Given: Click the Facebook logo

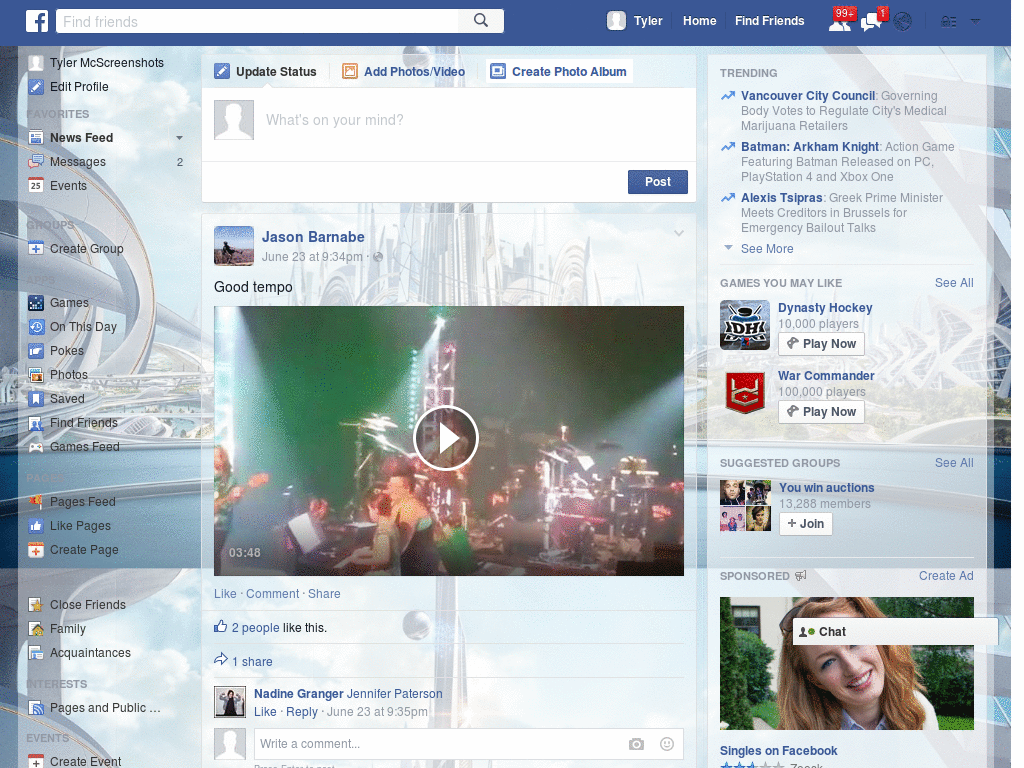Looking at the screenshot, I should 36,20.
